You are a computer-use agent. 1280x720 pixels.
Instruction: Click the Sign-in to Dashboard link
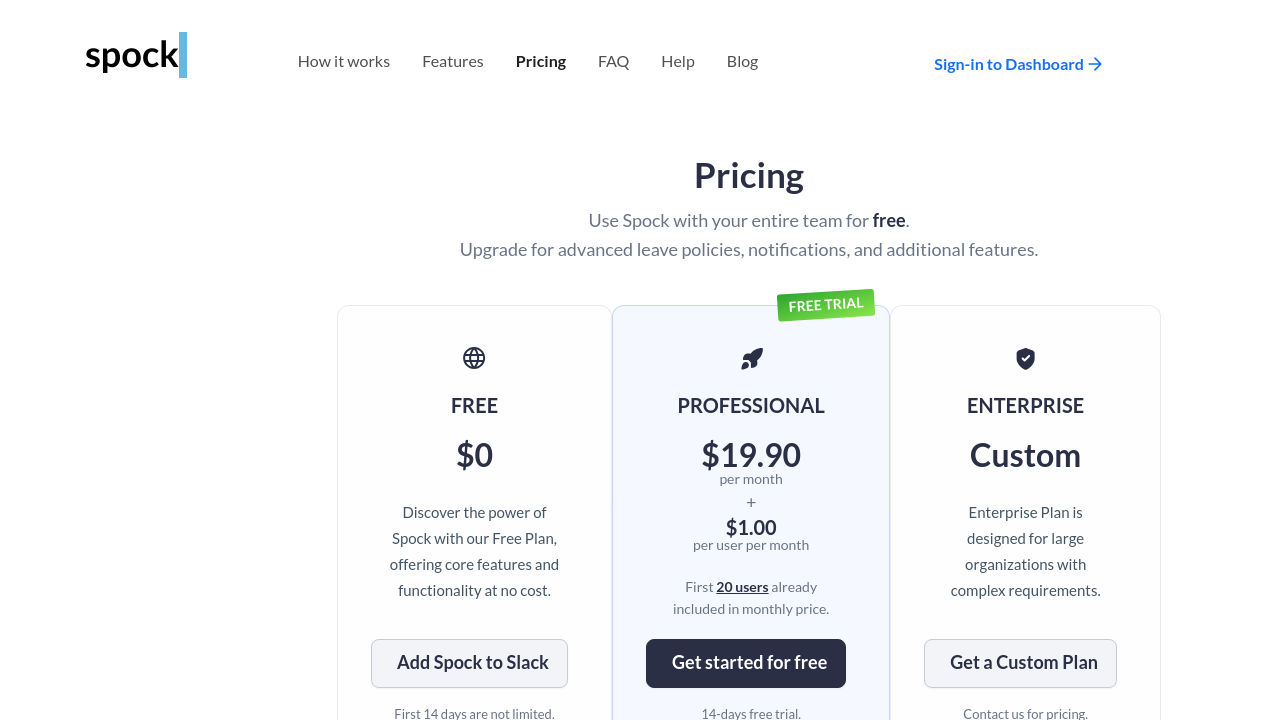tap(1008, 64)
